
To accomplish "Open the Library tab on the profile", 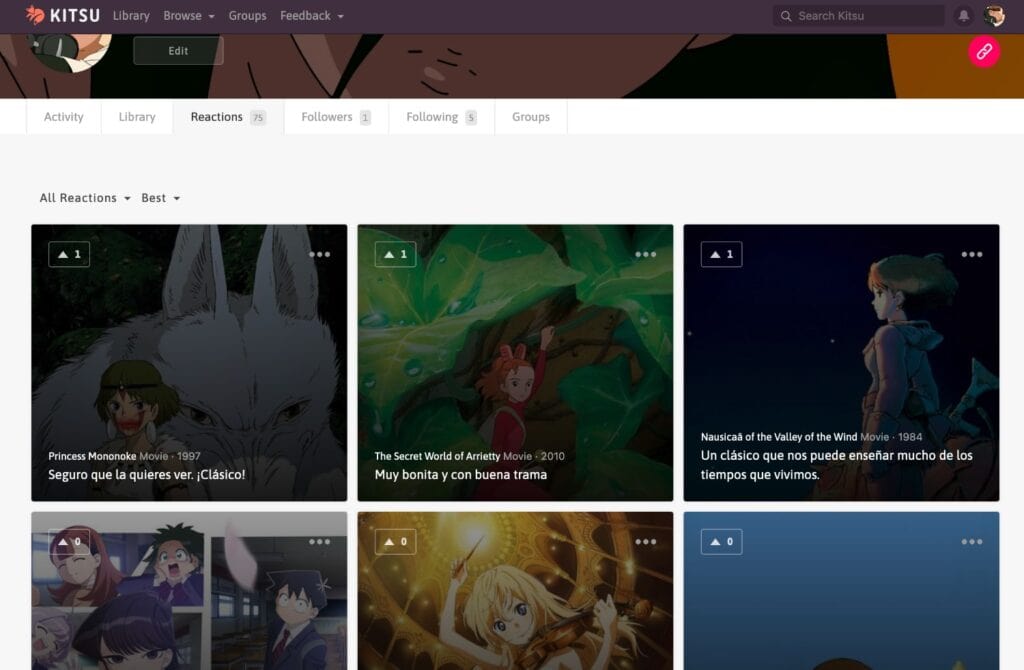I will (x=136, y=116).
